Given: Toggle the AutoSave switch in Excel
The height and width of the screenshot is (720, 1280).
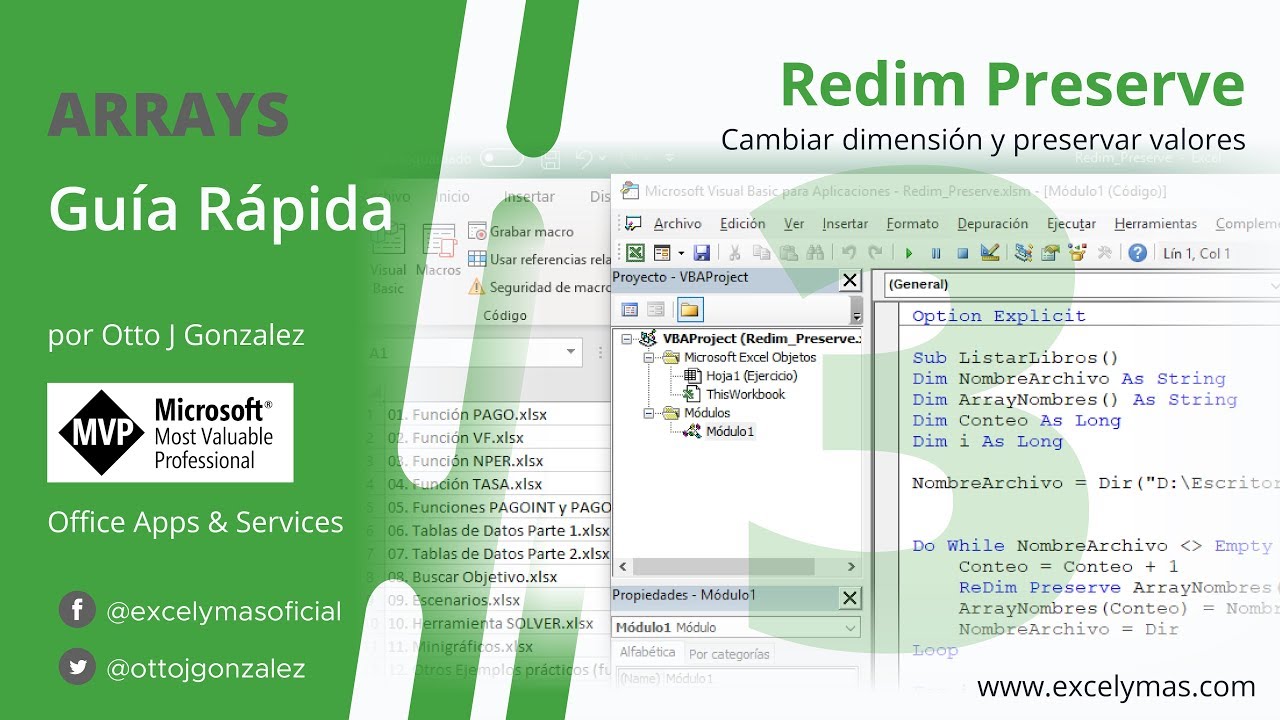Looking at the screenshot, I should pyautogui.click(x=502, y=158).
